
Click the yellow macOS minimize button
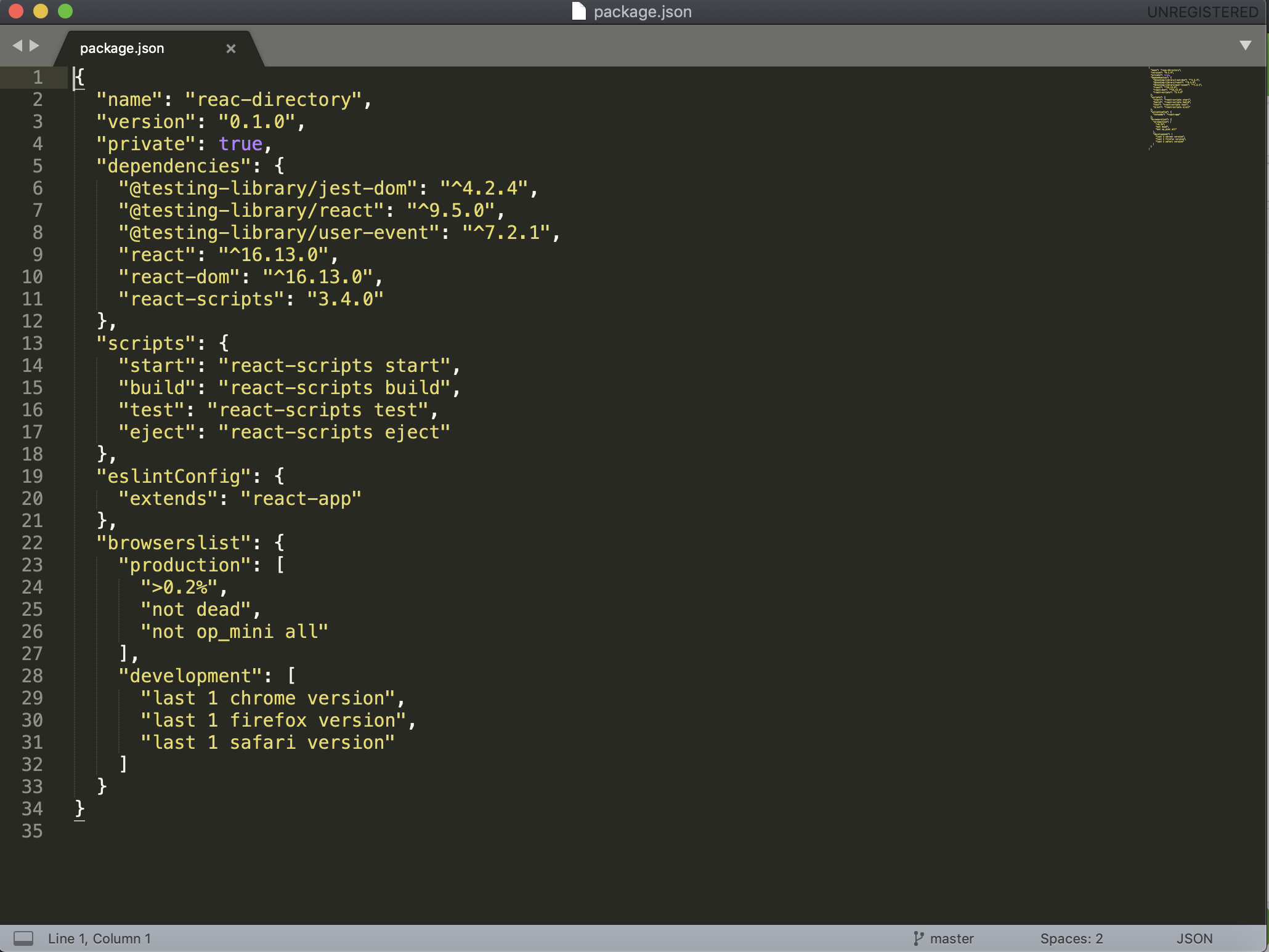click(x=41, y=11)
